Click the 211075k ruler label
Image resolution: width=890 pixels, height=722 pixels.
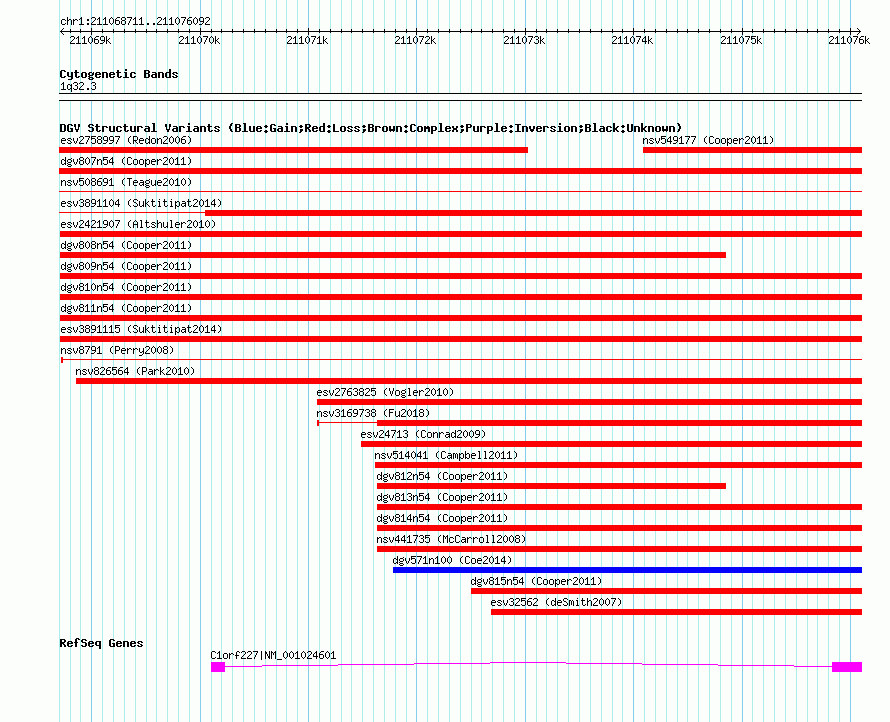(741, 40)
